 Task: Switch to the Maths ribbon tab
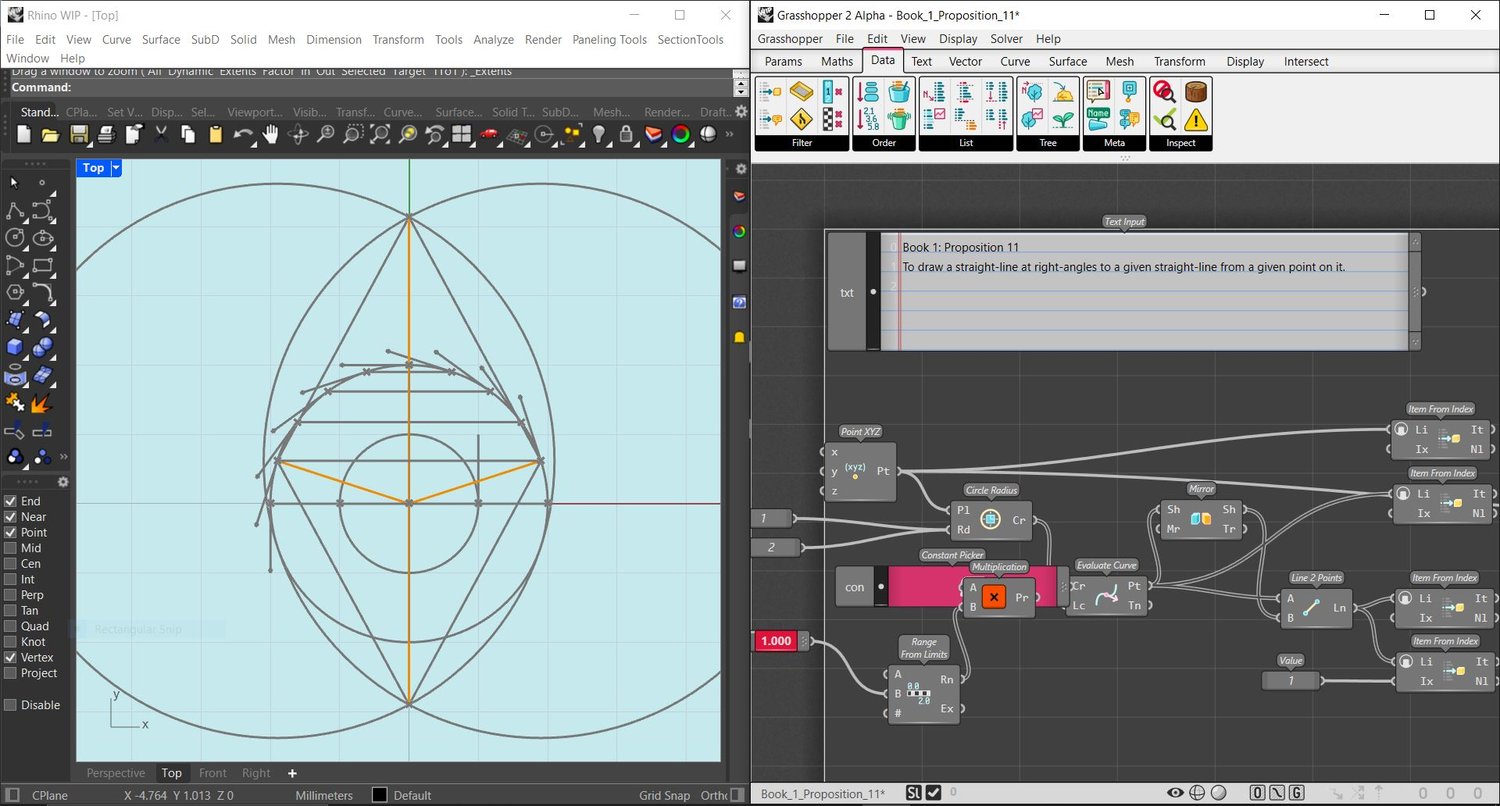(x=837, y=61)
